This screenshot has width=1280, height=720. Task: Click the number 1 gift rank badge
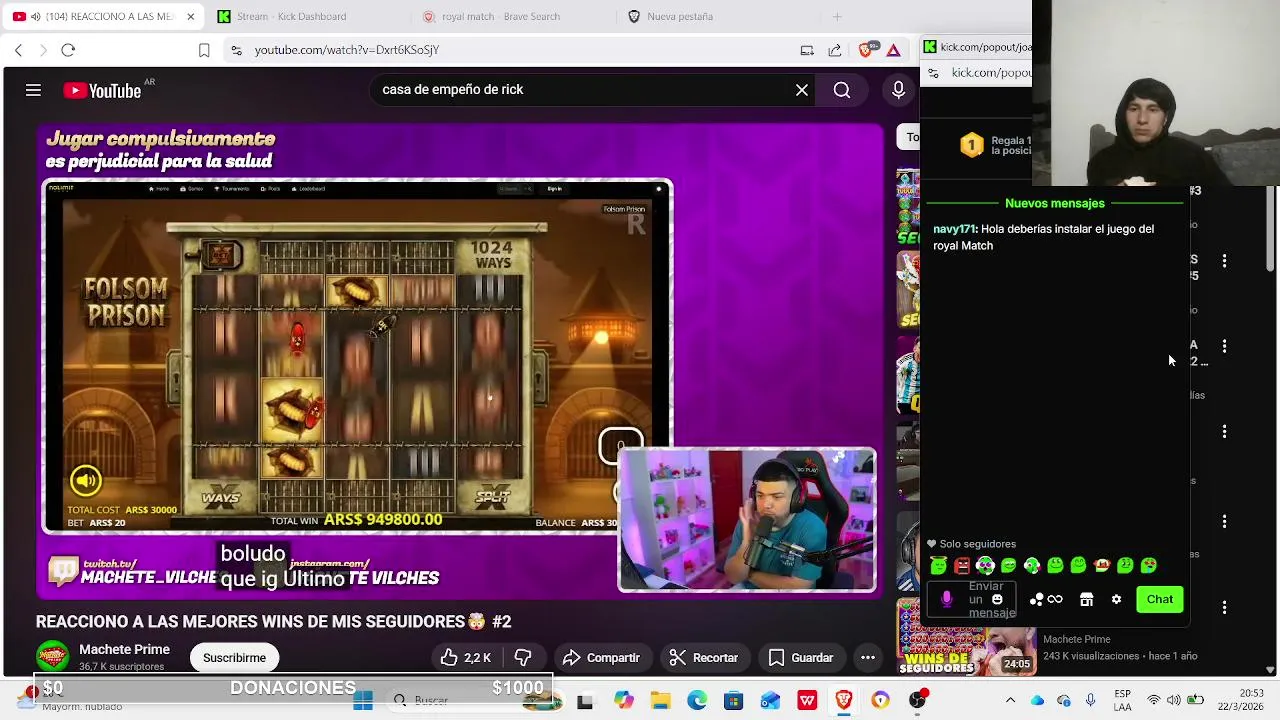(971, 146)
